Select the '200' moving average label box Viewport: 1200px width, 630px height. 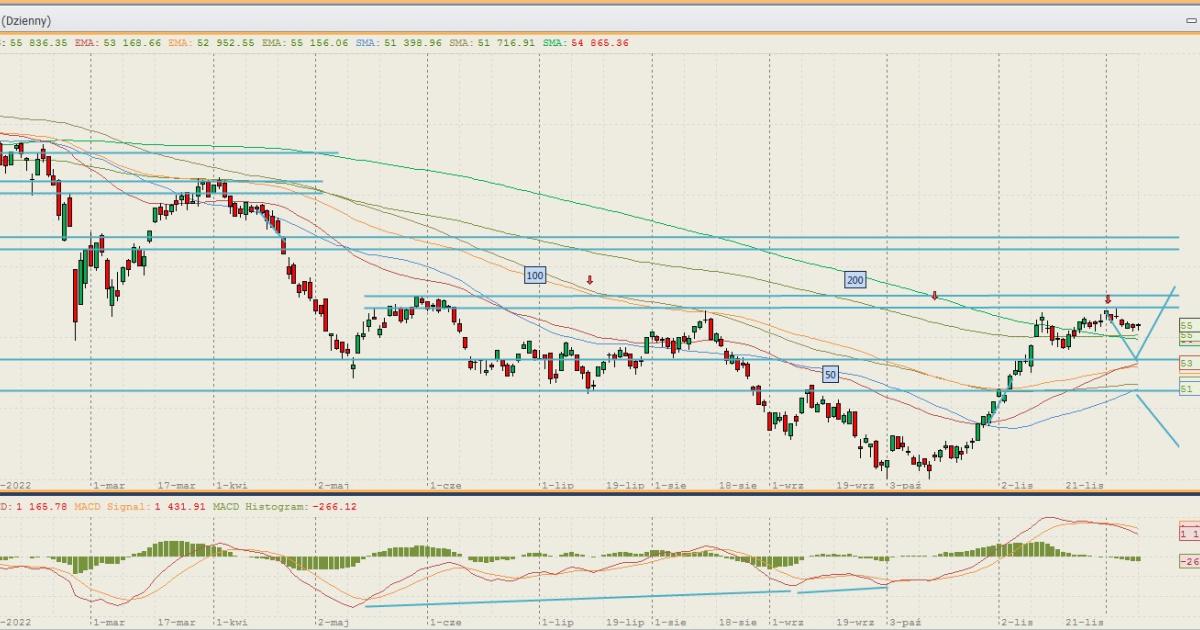[854, 280]
